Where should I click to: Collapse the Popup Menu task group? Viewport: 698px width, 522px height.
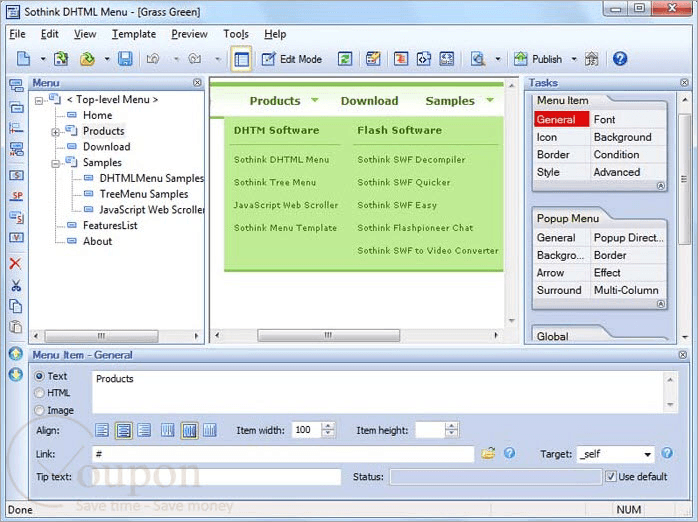click(661, 304)
